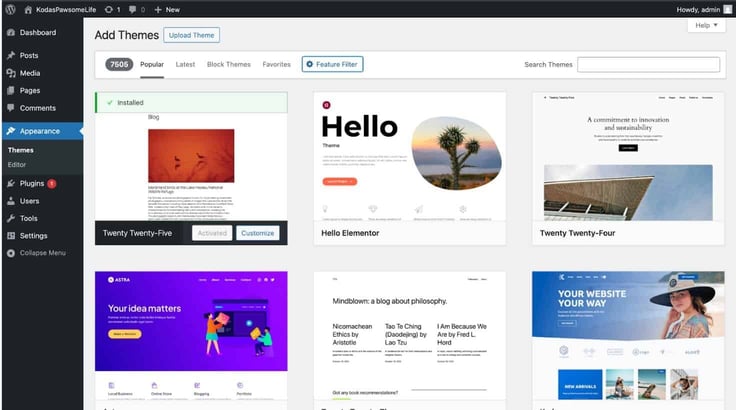Open Users via the person icon
Image resolution: width=736 pixels, height=410 pixels.
(x=11, y=201)
